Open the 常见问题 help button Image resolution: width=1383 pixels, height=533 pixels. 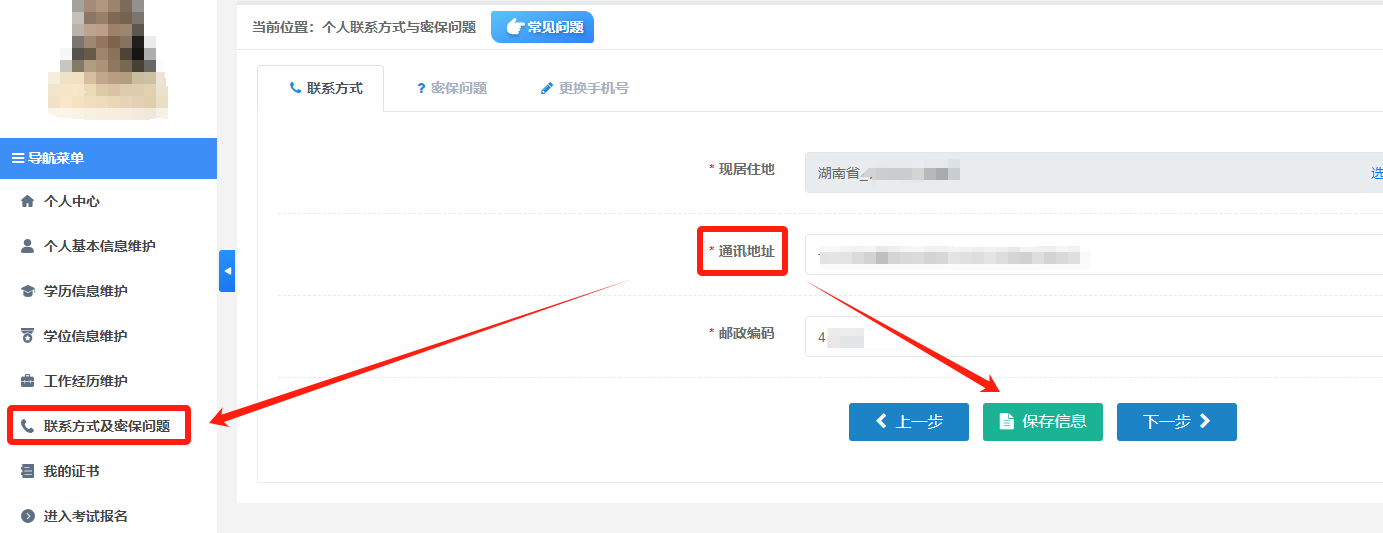click(543, 27)
